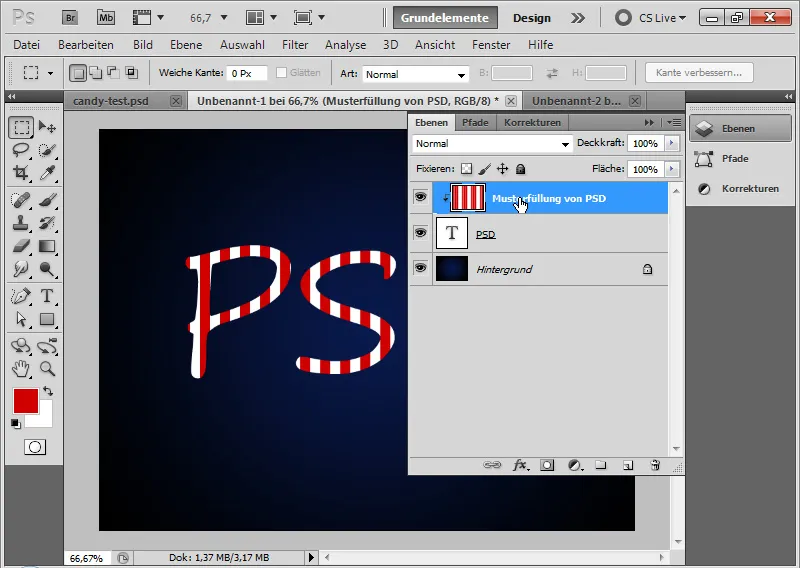Open the Filter menu
Screen dimensions: 800x568
(x=295, y=45)
